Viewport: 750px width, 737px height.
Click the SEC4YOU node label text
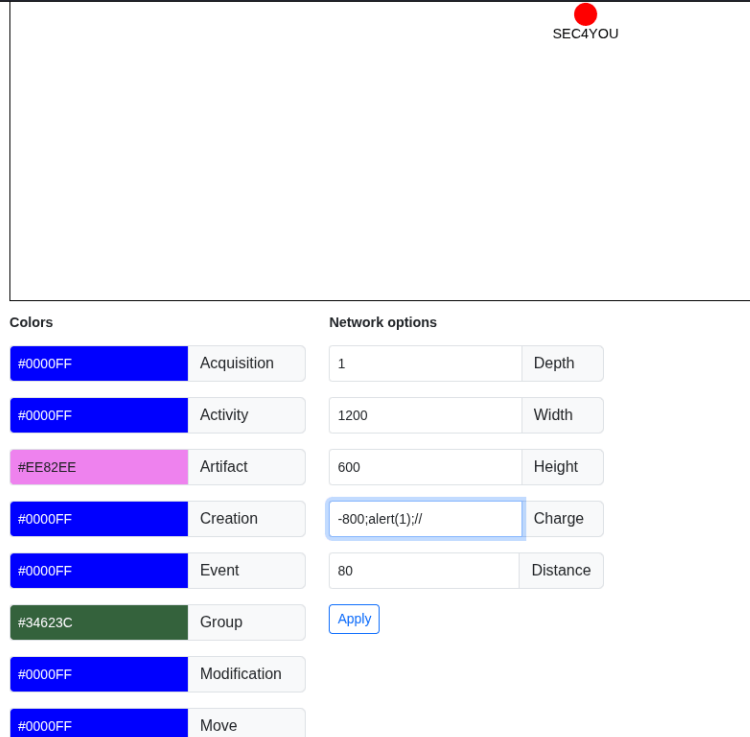(x=585, y=34)
